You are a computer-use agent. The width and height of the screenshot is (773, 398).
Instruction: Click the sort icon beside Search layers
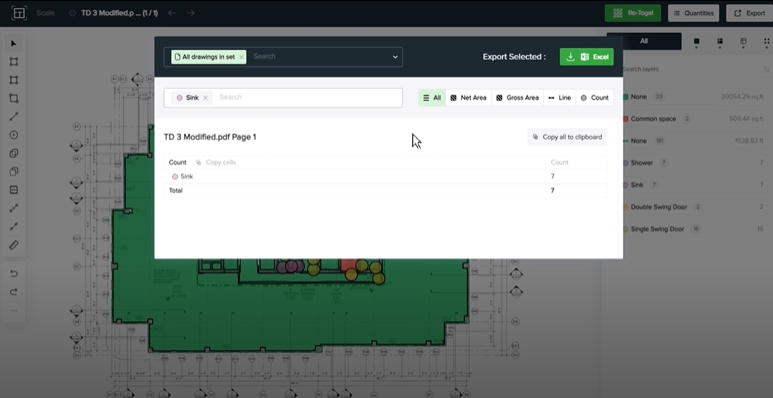tap(765, 69)
